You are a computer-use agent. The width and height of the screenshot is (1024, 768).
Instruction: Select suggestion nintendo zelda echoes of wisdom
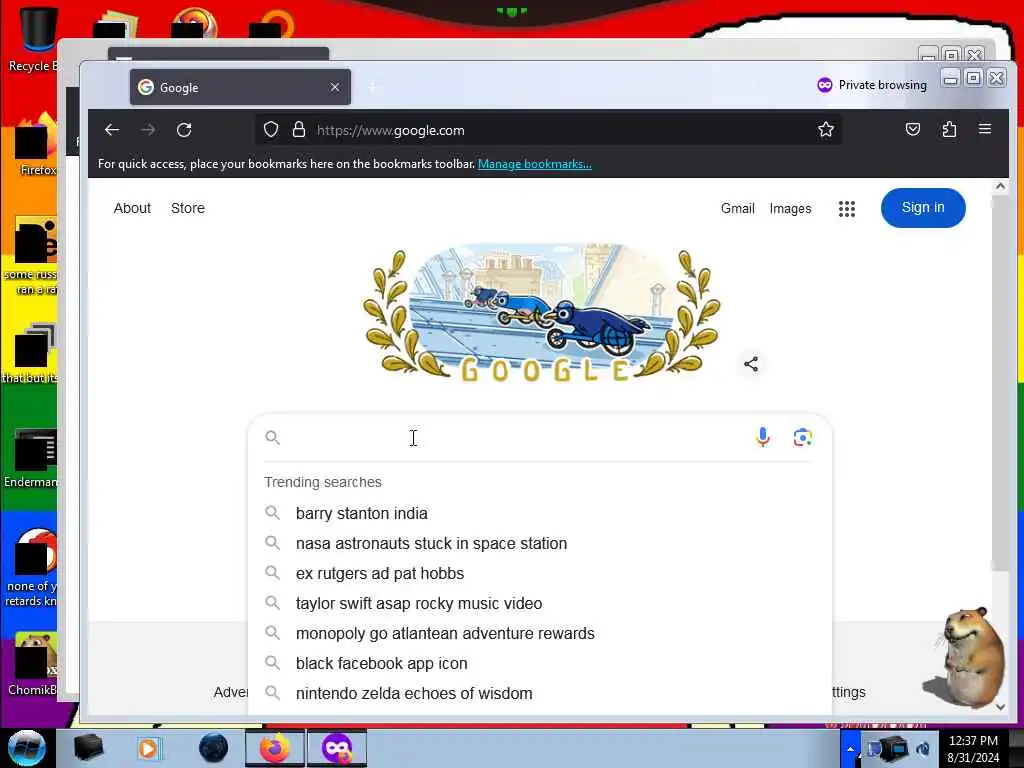pos(539,694)
